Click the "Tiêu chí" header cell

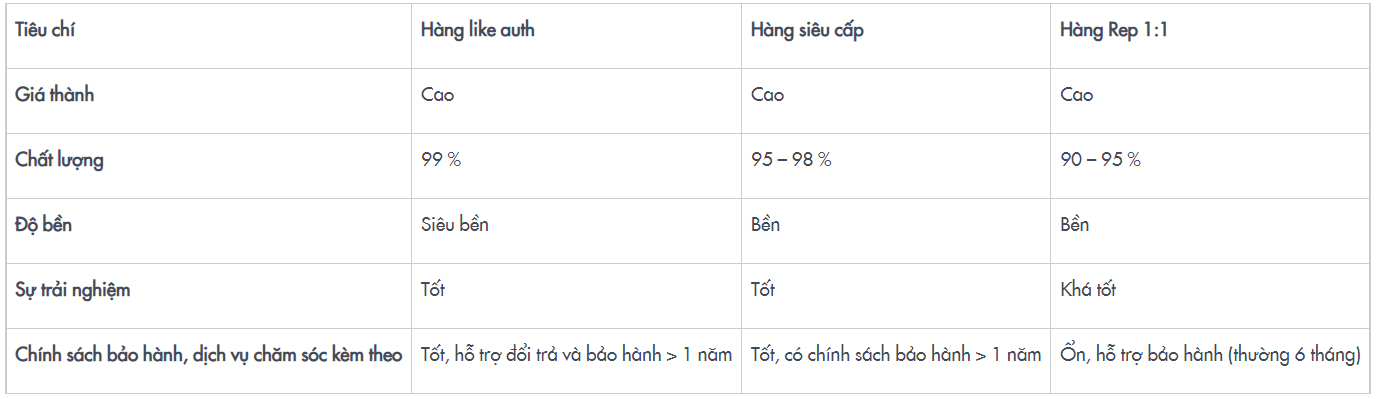(x=45, y=30)
